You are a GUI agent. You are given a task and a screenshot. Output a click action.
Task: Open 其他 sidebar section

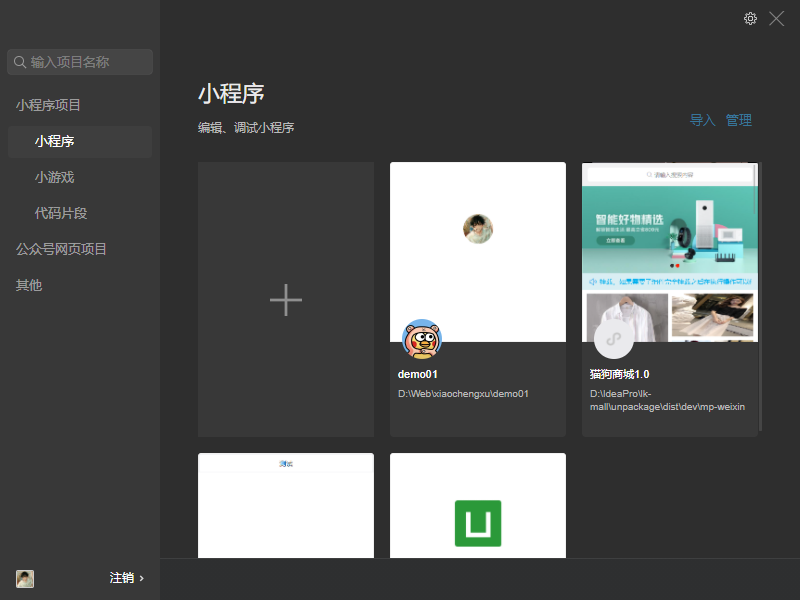pyautogui.click(x=29, y=285)
